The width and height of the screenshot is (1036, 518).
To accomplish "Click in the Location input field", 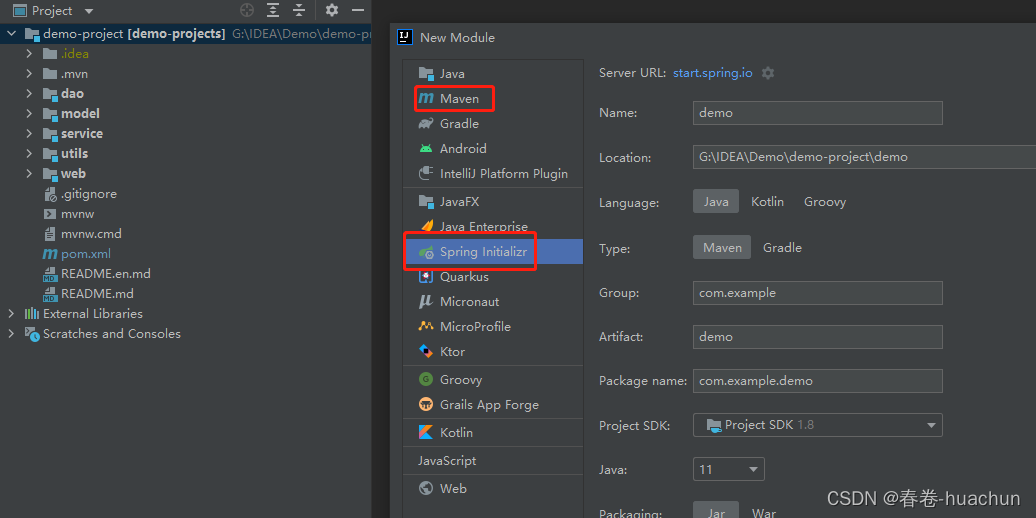I will pyautogui.click(x=864, y=157).
